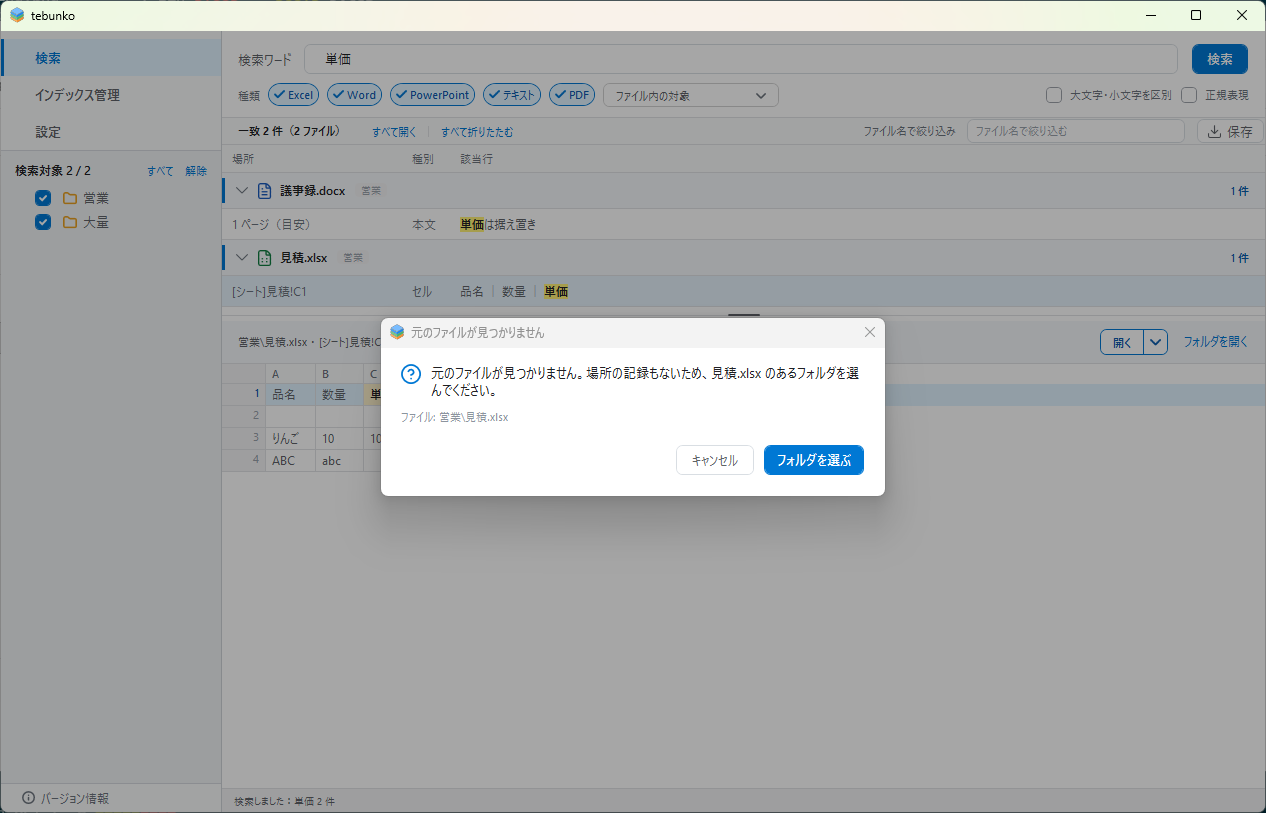Click the 保存 button
The width and height of the screenshot is (1266, 813).
[x=1230, y=131]
